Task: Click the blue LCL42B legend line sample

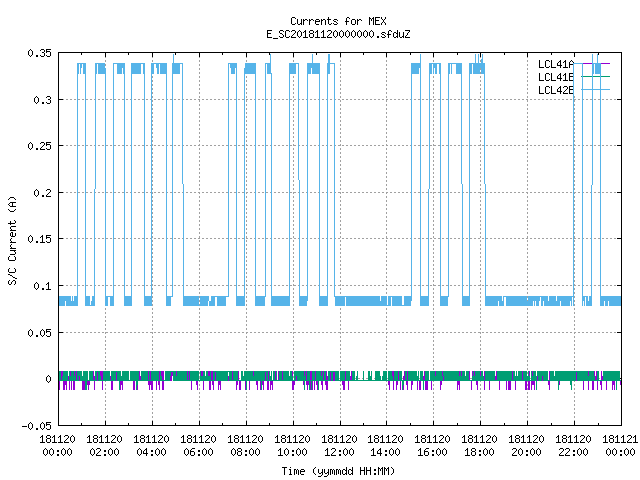Action: pyautogui.click(x=596, y=90)
